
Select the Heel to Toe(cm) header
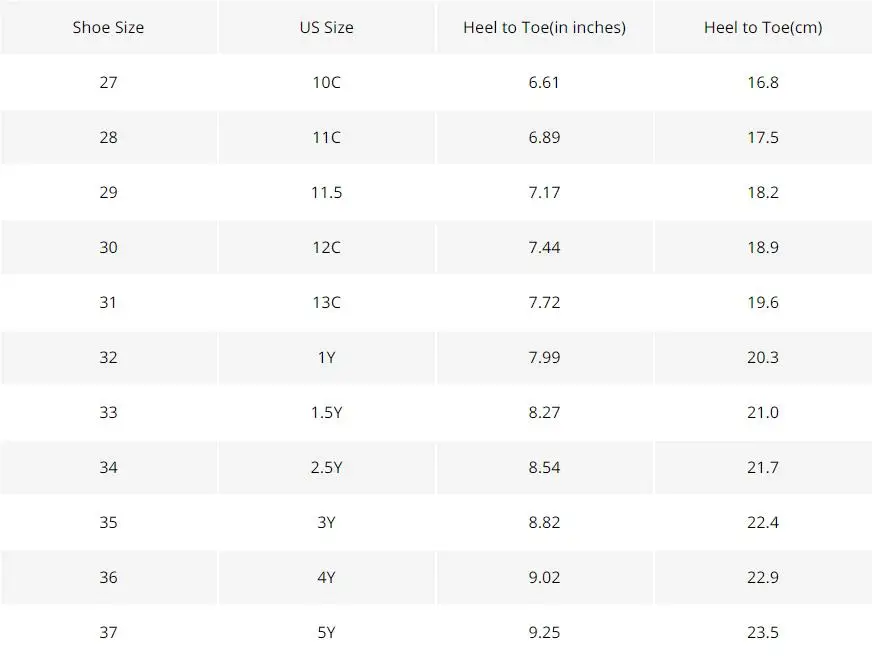pos(763,27)
